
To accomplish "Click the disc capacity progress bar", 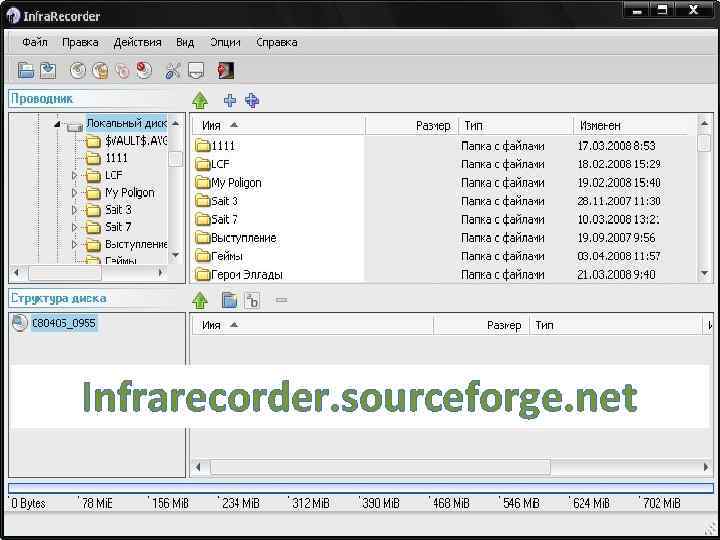I will click(361, 488).
